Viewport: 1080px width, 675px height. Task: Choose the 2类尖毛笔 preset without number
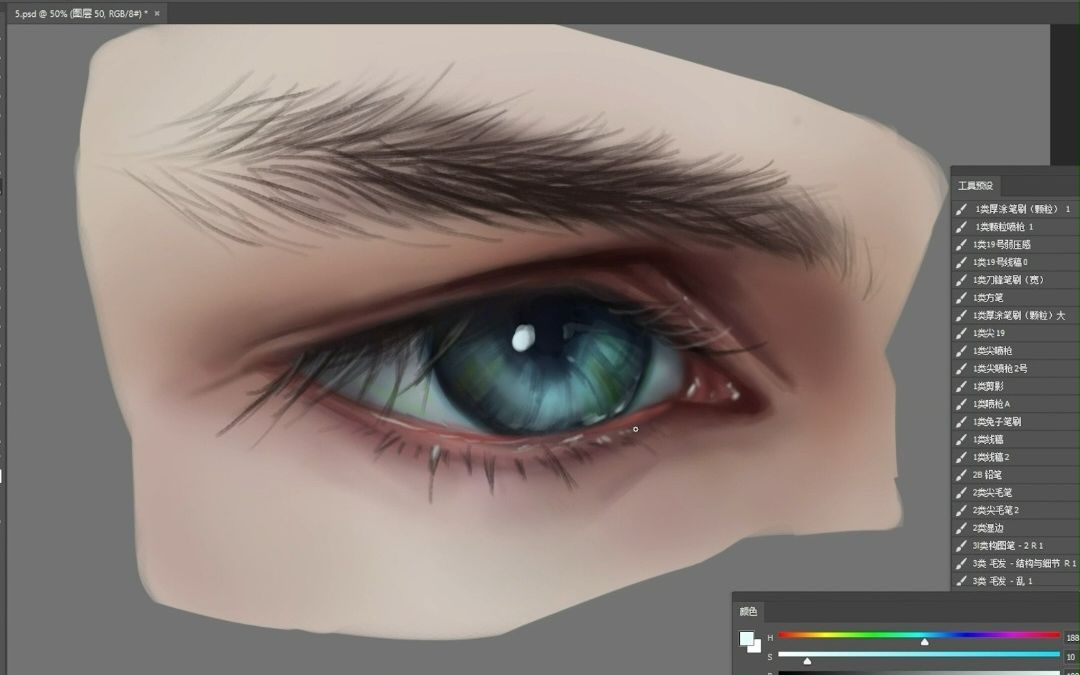click(x=1016, y=492)
